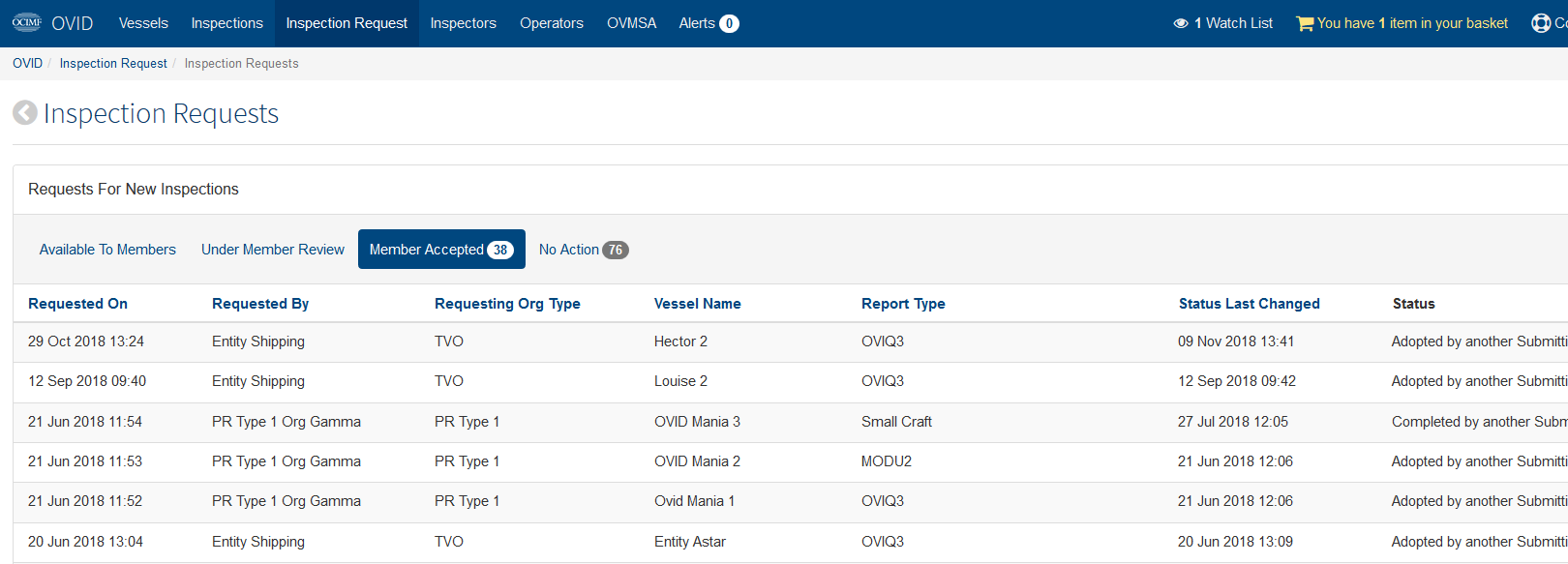Switch to Available To Members tab
This screenshot has width=1568, height=564.
click(x=107, y=250)
